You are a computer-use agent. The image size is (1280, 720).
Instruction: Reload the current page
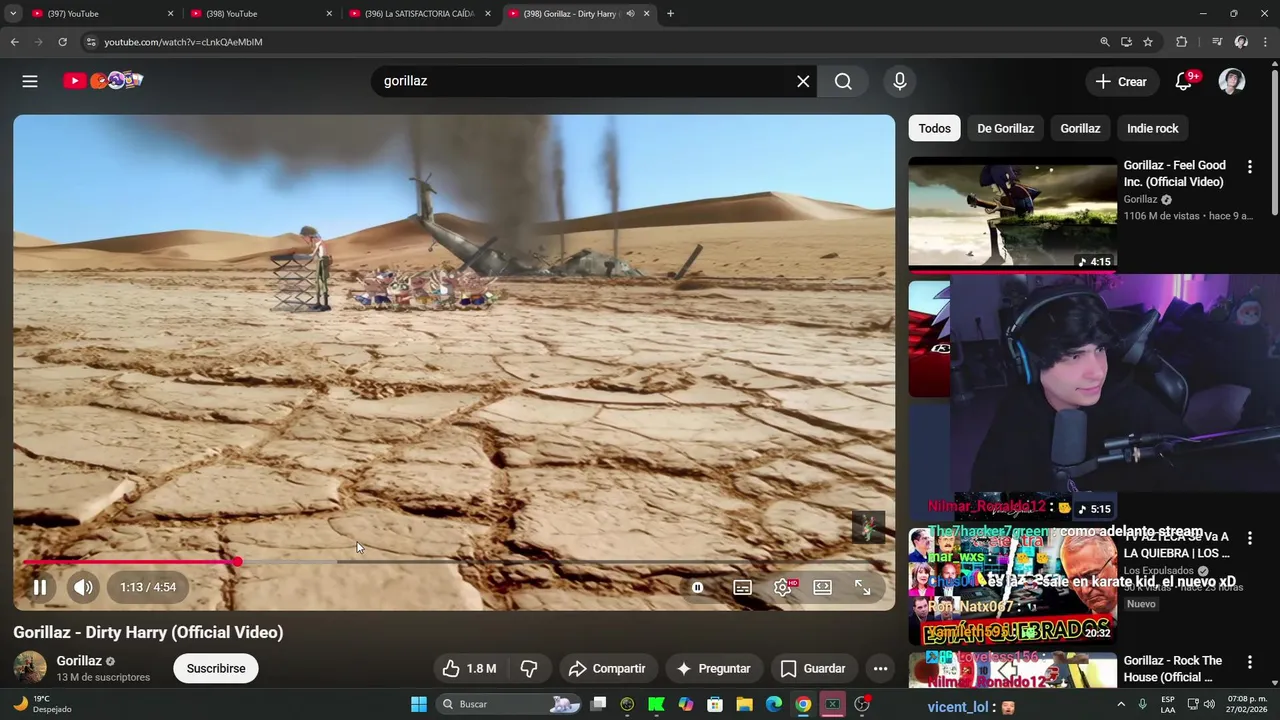62,42
